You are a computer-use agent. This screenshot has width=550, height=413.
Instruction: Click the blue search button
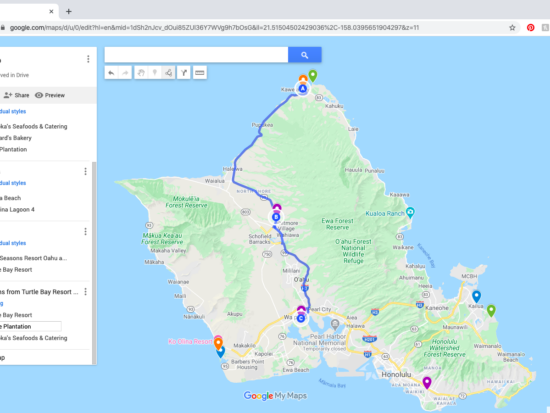coord(304,55)
